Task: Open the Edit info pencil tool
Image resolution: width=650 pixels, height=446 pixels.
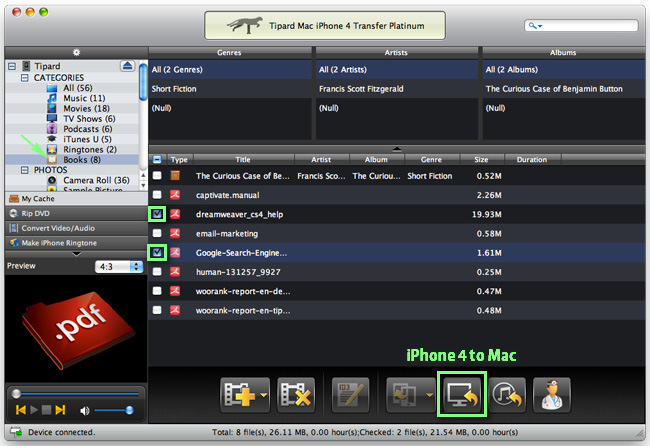Action: click(x=351, y=395)
